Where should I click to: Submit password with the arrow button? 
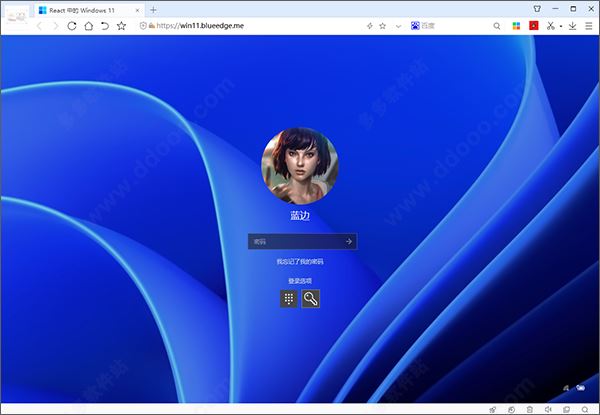(349, 241)
